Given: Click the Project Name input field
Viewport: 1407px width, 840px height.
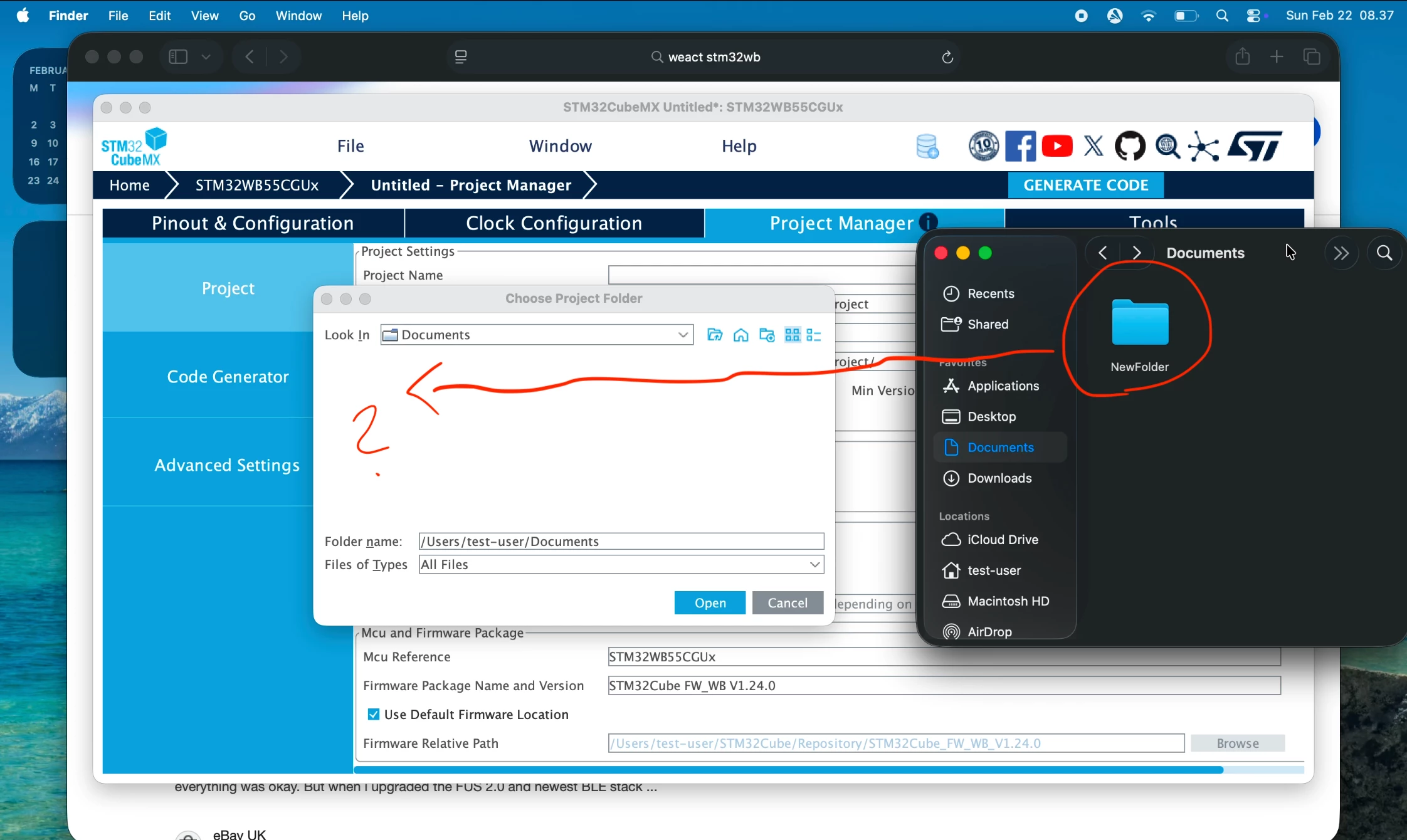Looking at the screenshot, I should click(x=762, y=275).
